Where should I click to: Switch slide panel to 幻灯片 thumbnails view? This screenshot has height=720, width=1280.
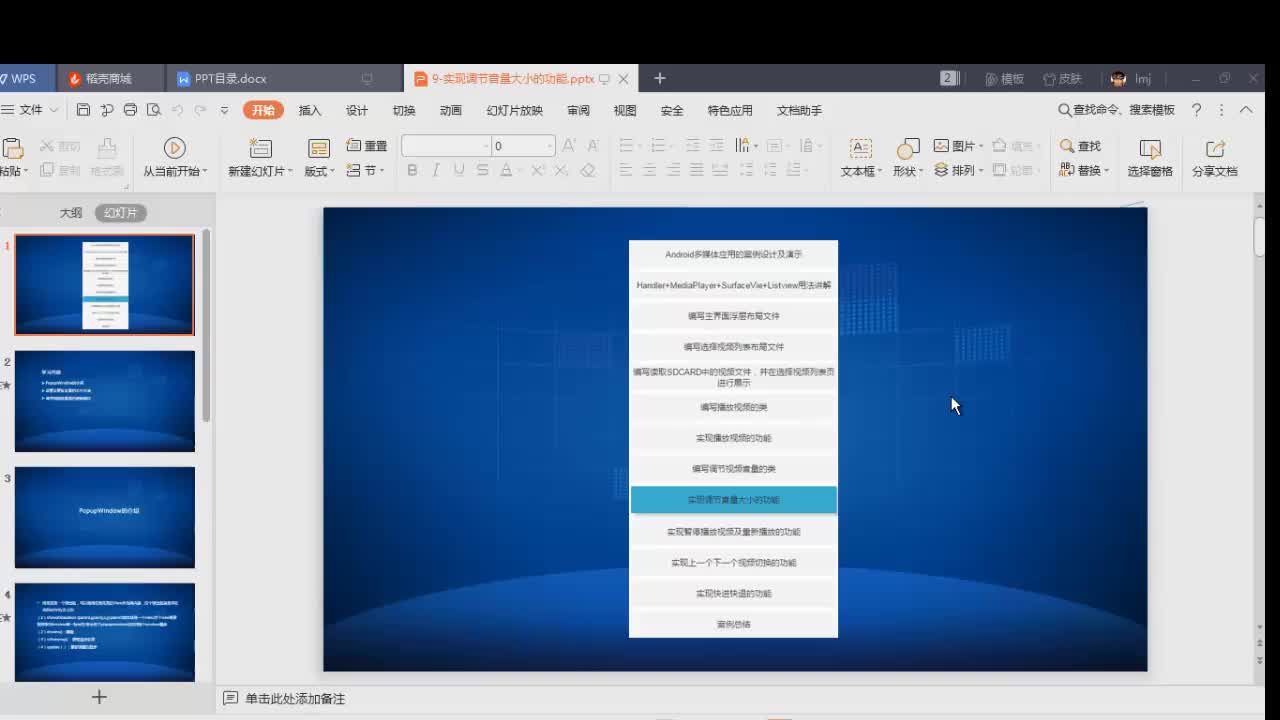tap(121, 212)
